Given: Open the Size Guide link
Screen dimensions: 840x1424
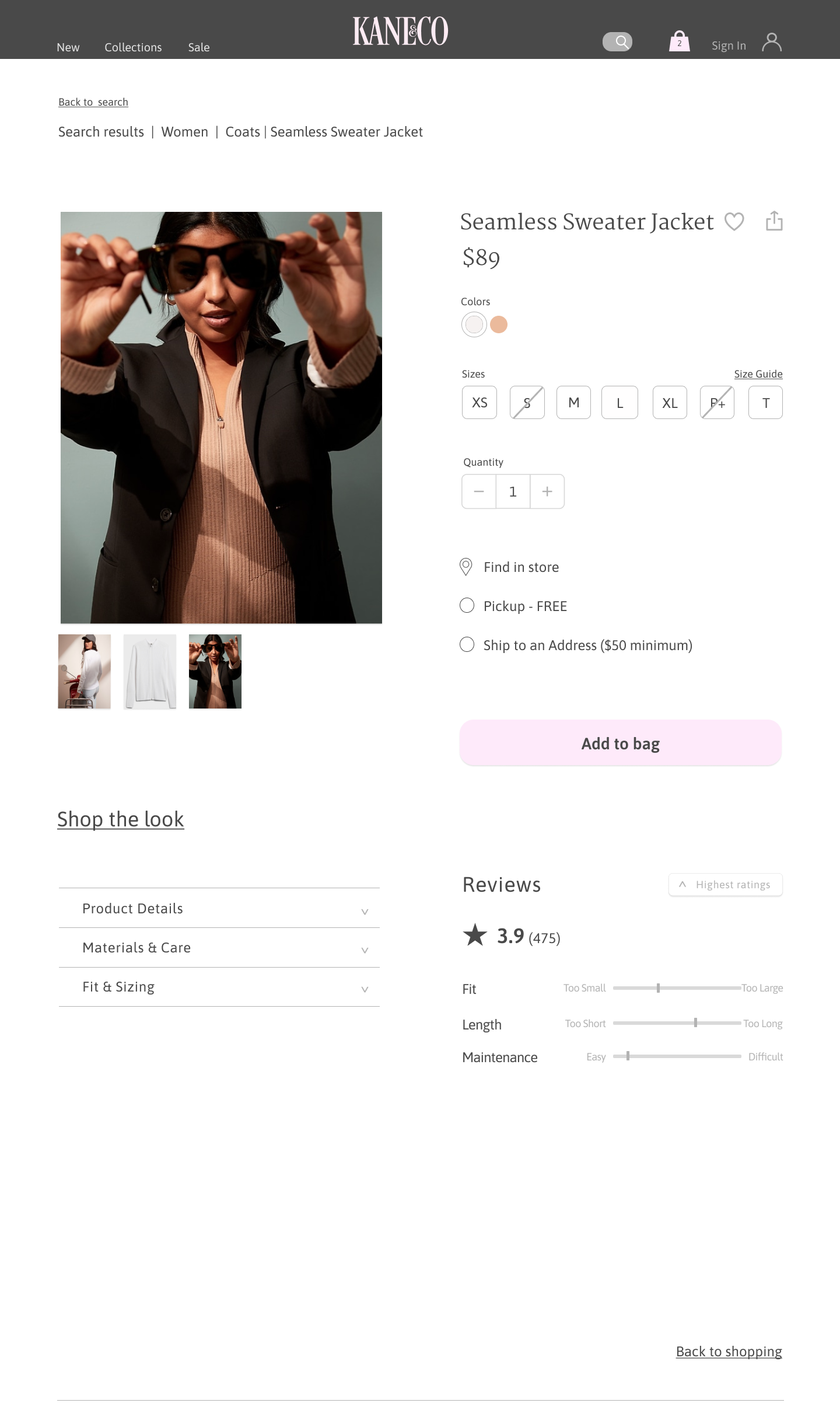Looking at the screenshot, I should (x=758, y=374).
